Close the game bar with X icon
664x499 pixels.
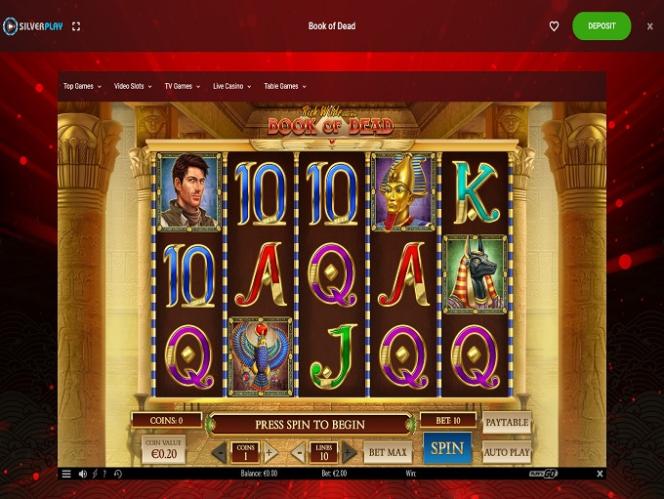tap(600, 474)
